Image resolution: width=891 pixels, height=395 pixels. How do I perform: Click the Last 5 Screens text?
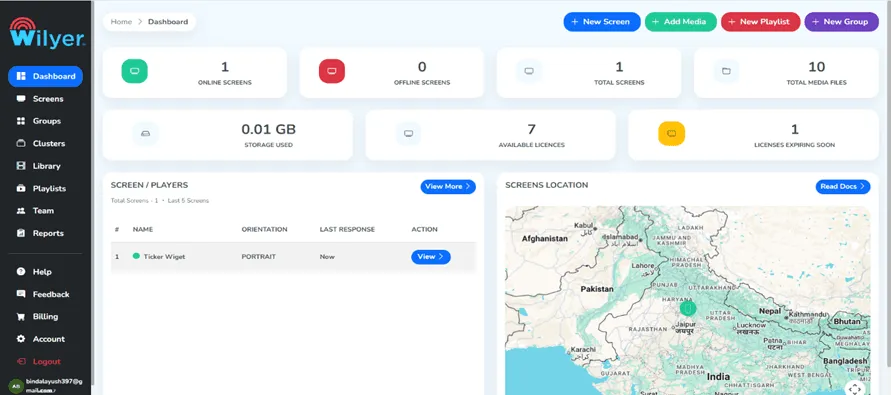coord(188,201)
